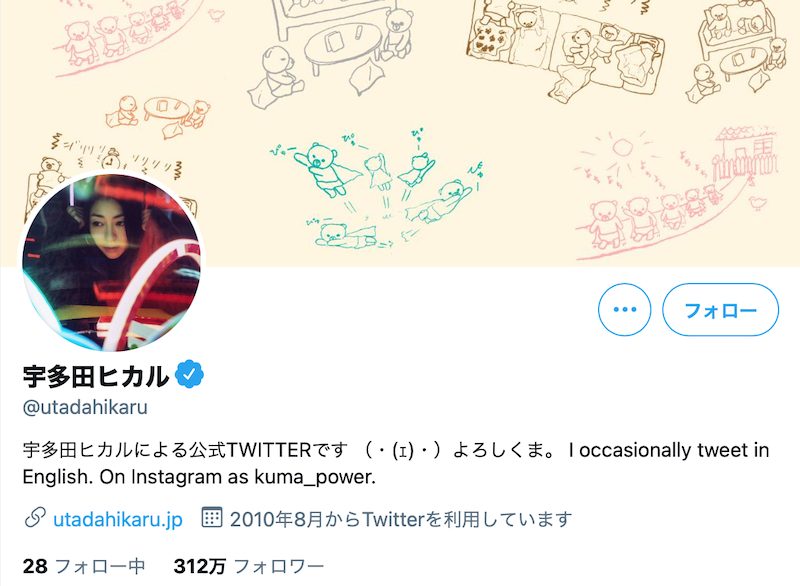Follow the account with フォロー button
Viewport: 800px width, 586px height.
pyautogui.click(x=720, y=310)
